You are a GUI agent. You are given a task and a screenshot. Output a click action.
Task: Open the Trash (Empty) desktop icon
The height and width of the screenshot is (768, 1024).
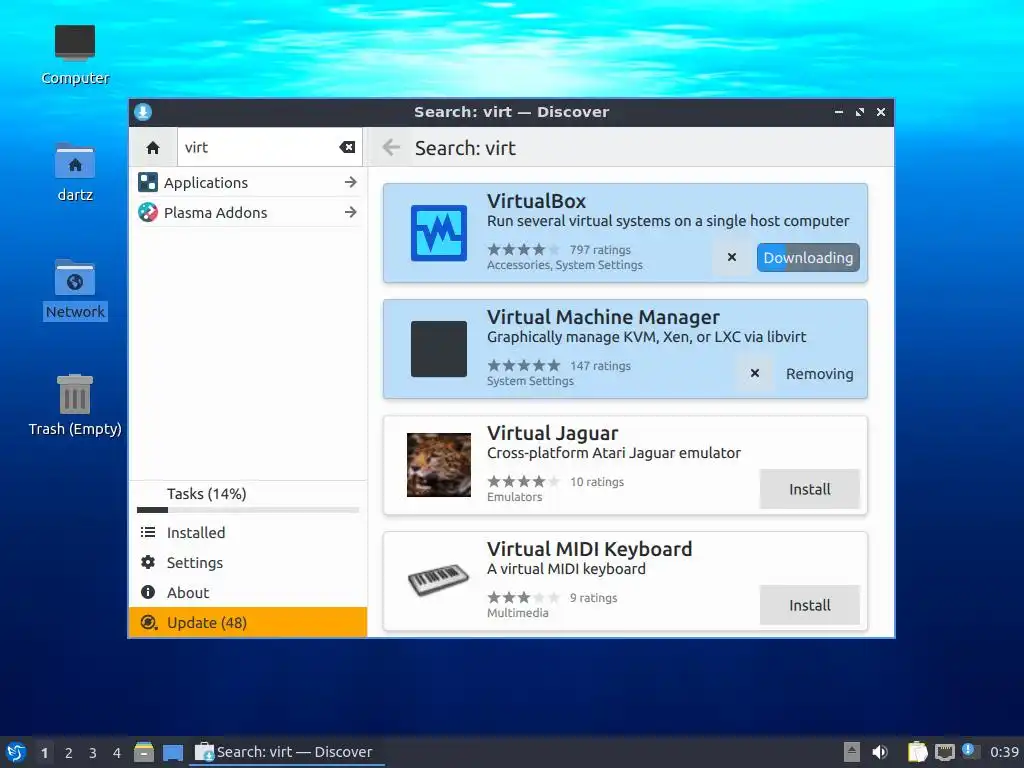coord(75,406)
